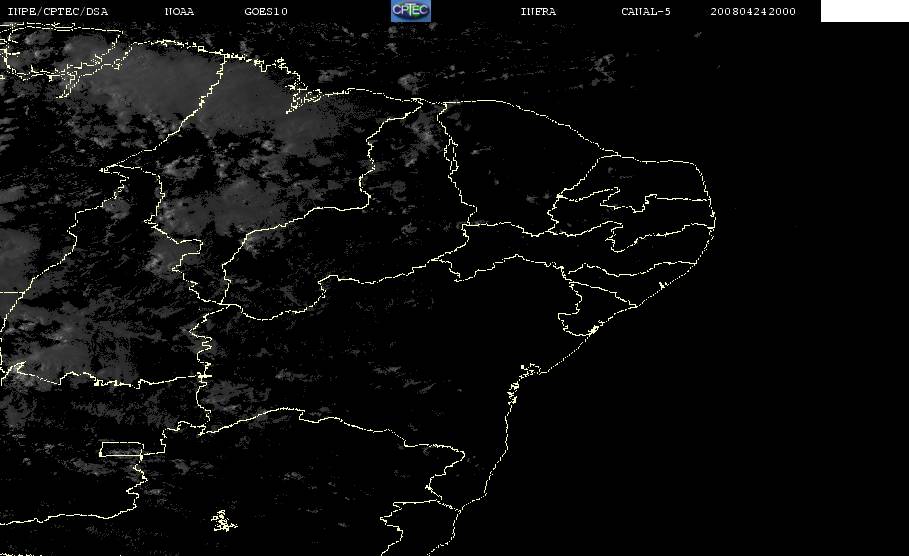Click the CANAL-5 channel label
909x556 pixels.
pos(646,11)
